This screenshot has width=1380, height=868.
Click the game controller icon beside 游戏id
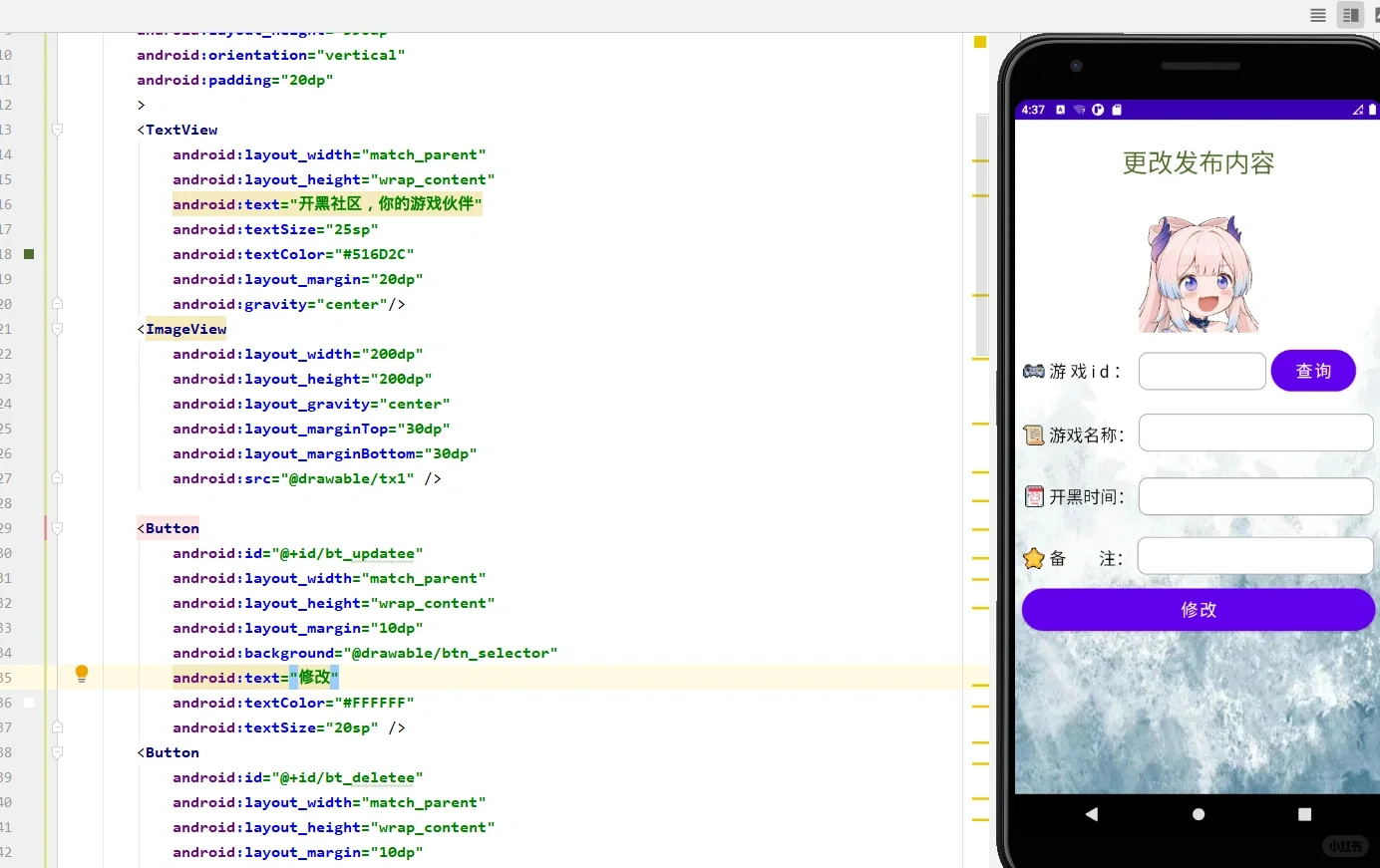pos(1034,370)
